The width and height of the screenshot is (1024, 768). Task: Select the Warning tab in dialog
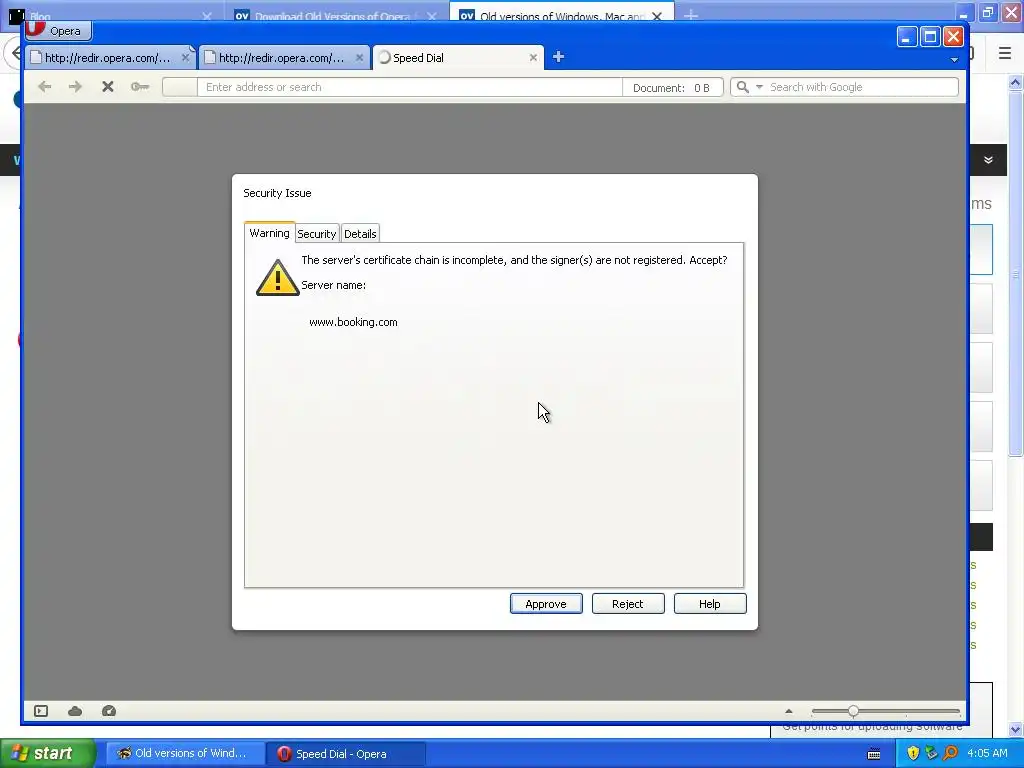pyautogui.click(x=269, y=233)
